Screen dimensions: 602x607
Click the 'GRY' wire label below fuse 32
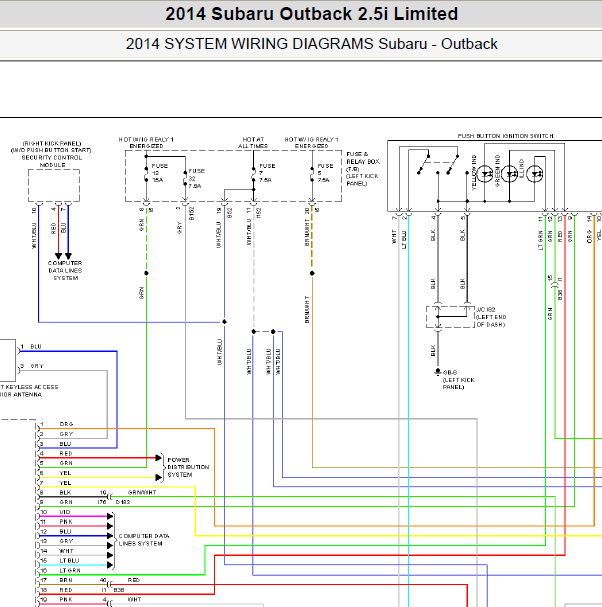[179, 228]
